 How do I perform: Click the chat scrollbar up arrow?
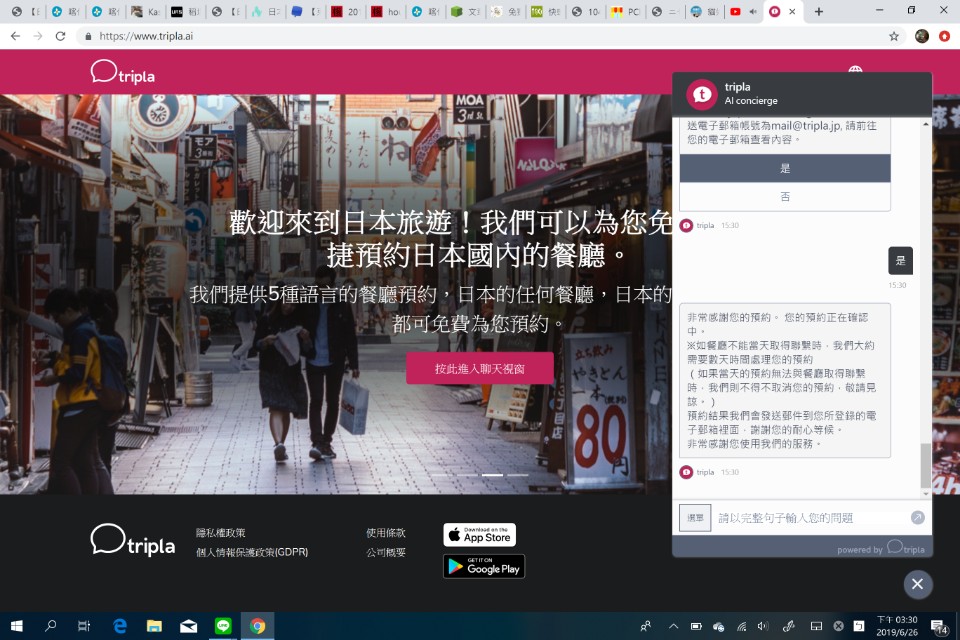(926, 124)
